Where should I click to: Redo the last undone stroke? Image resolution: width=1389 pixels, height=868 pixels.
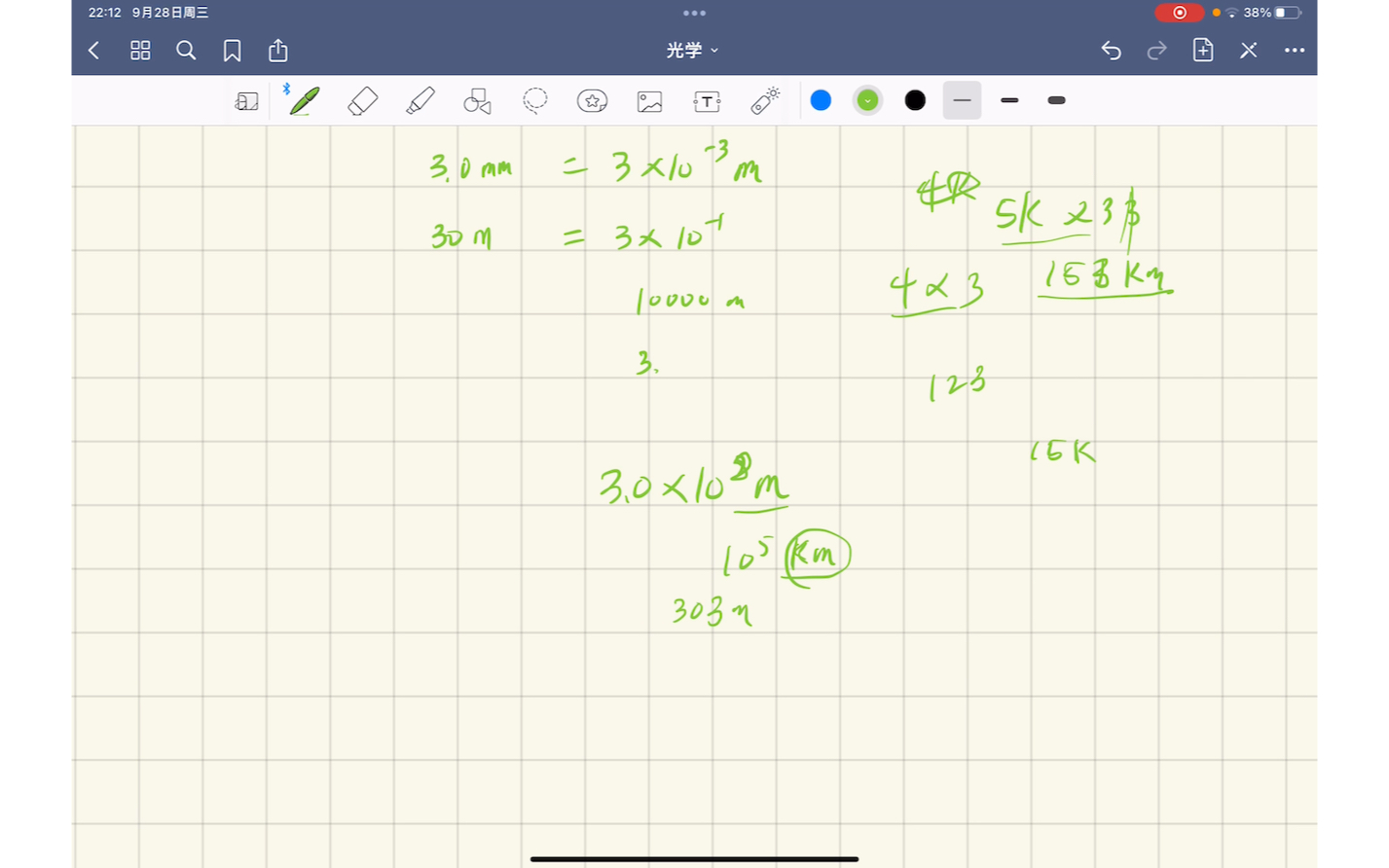(1156, 51)
